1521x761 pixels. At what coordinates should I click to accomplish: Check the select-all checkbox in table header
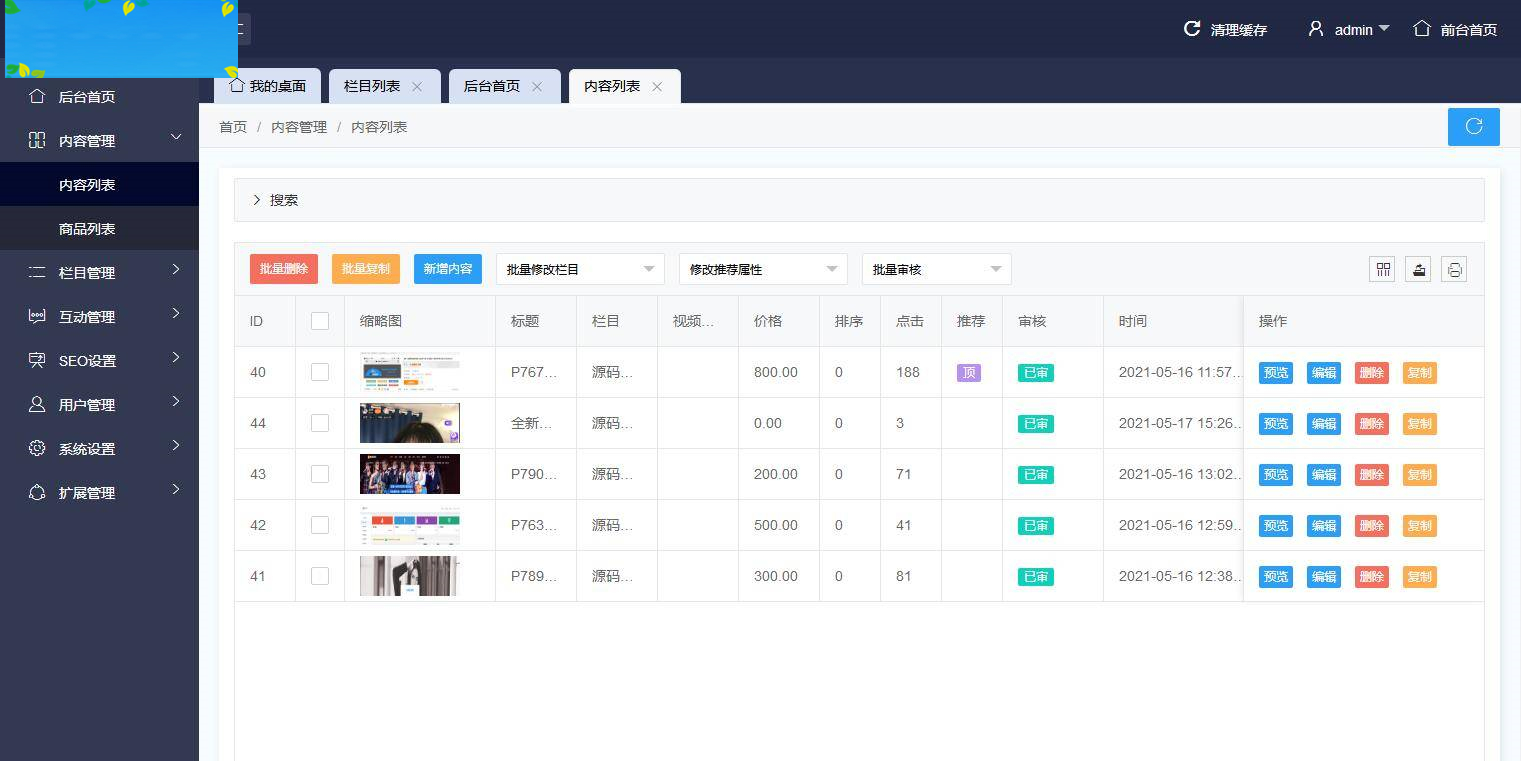point(320,321)
